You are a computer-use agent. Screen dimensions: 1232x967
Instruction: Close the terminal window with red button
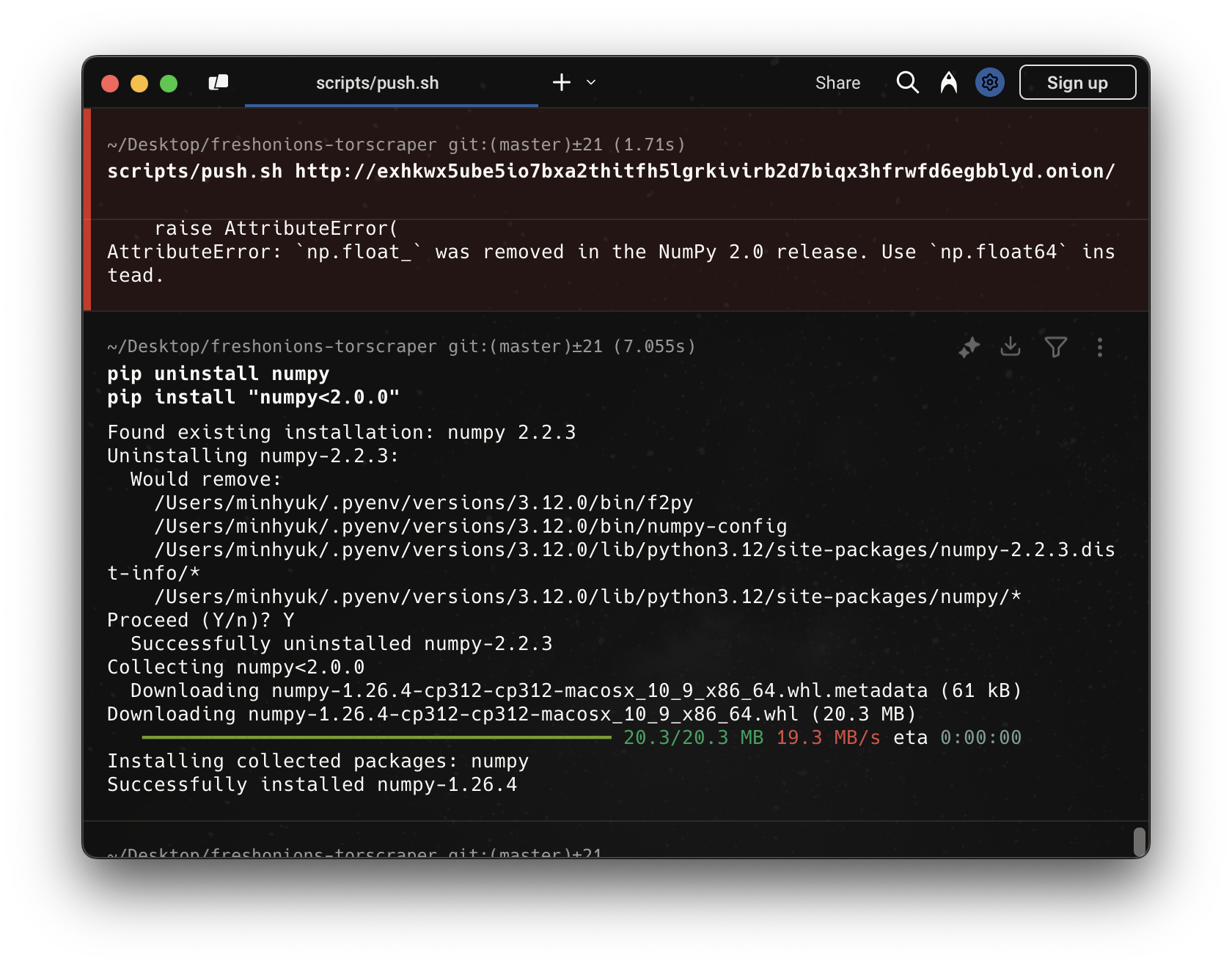coord(110,83)
